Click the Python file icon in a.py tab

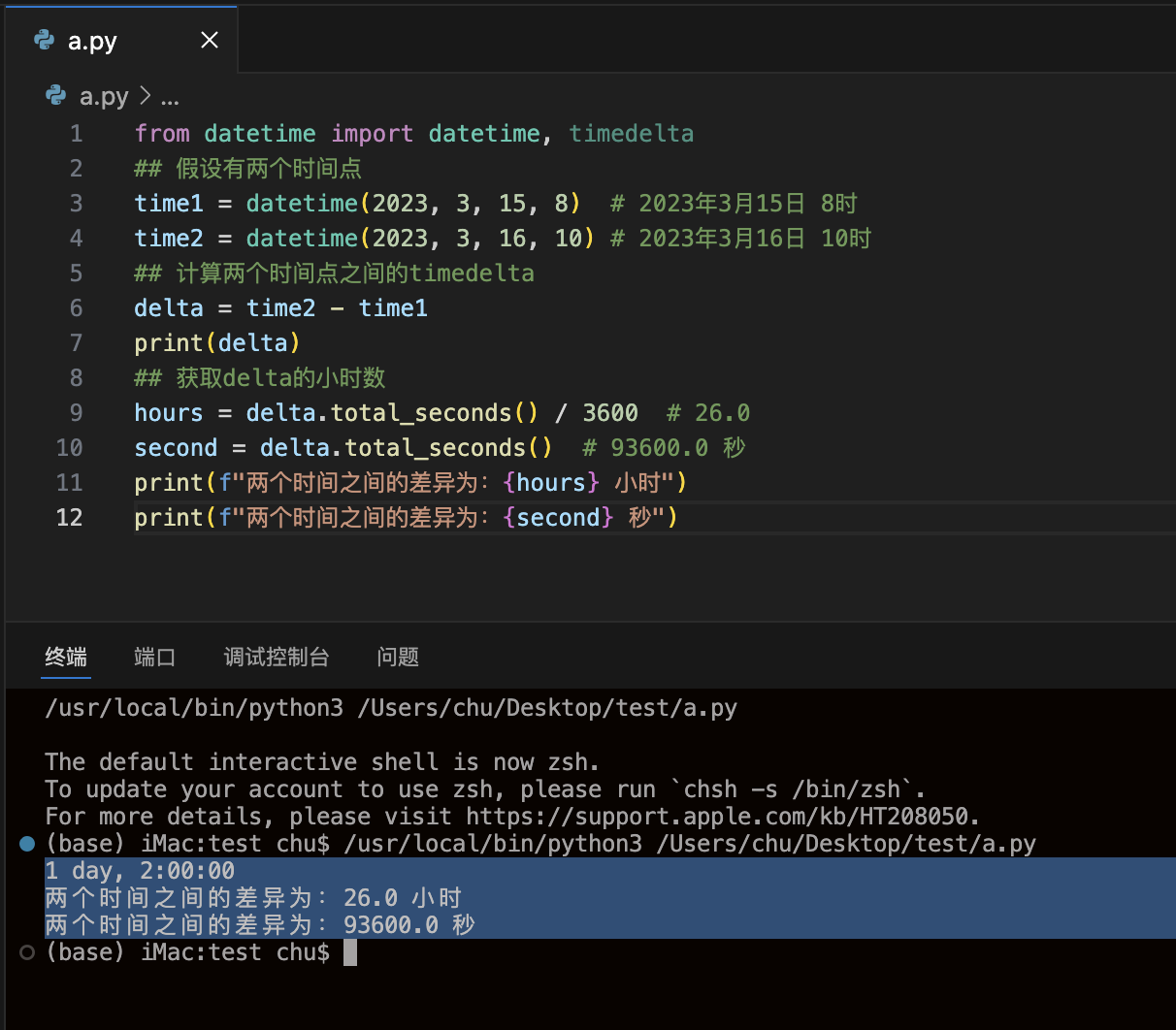45,40
